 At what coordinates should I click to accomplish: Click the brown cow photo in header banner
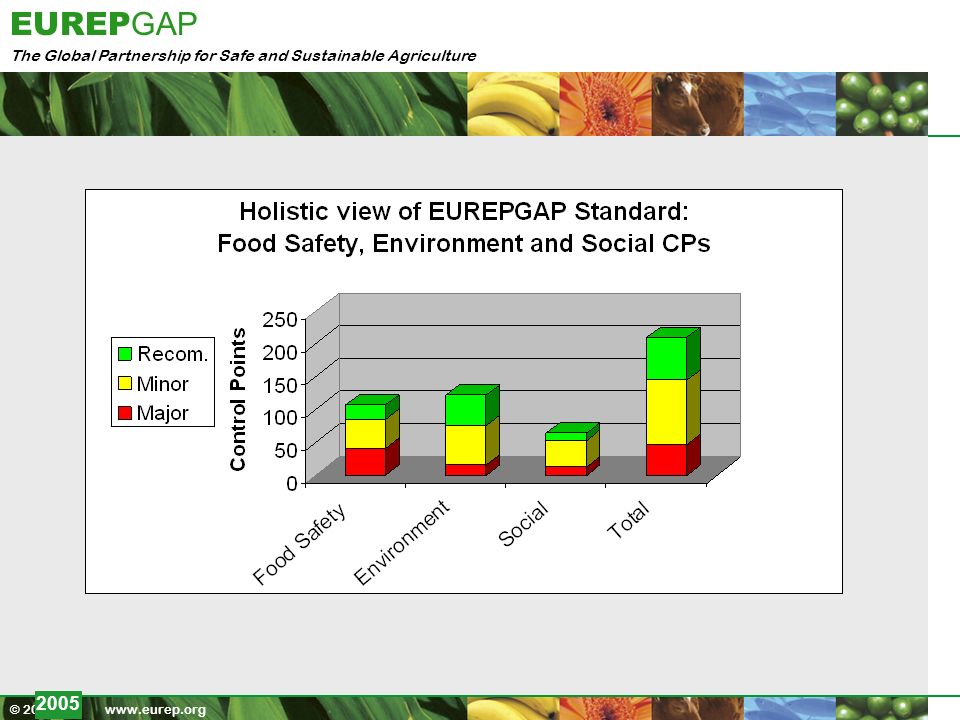tap(698, 103)
